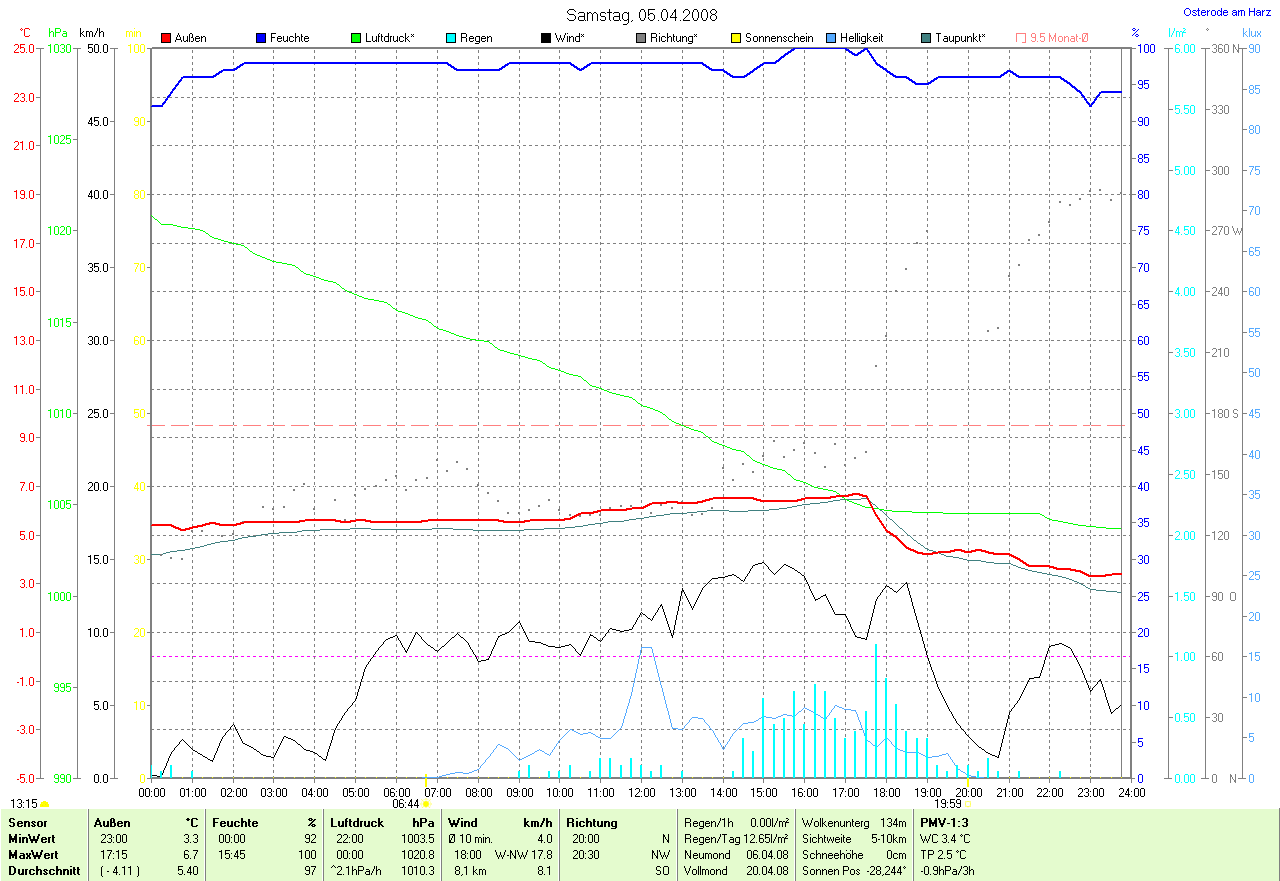Click the green Luftdruck legend square
The image size is (1280, 881).
click(356, 38)
